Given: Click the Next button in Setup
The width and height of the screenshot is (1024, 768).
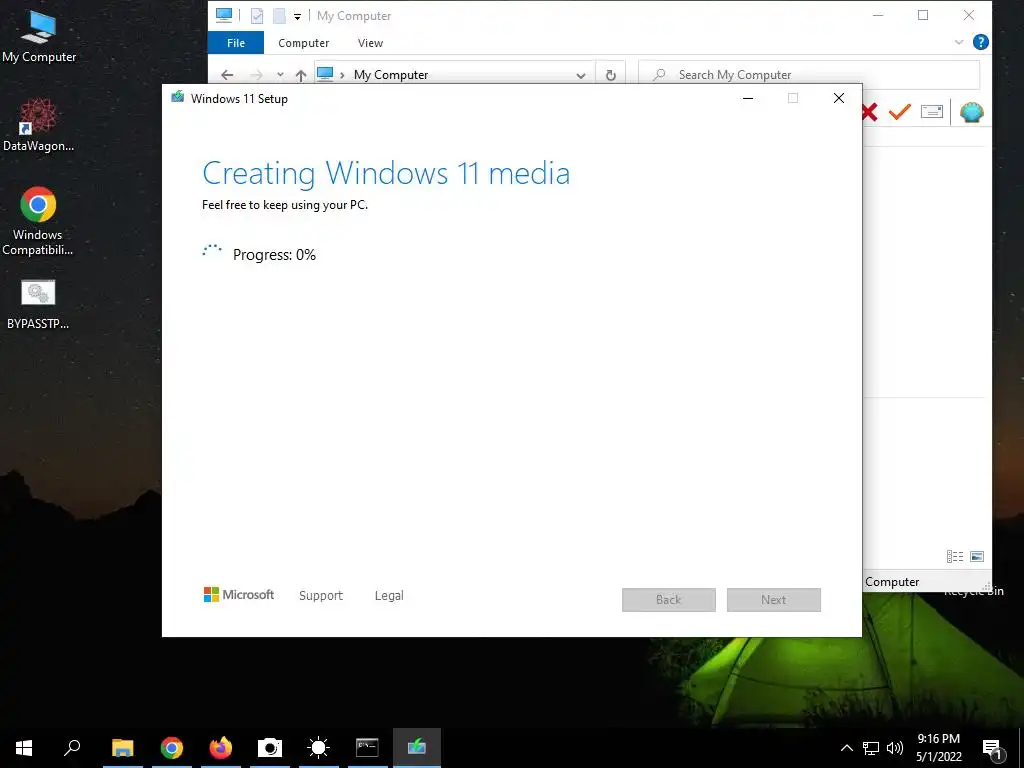Looking at the screenshot, I should point(773,600).
